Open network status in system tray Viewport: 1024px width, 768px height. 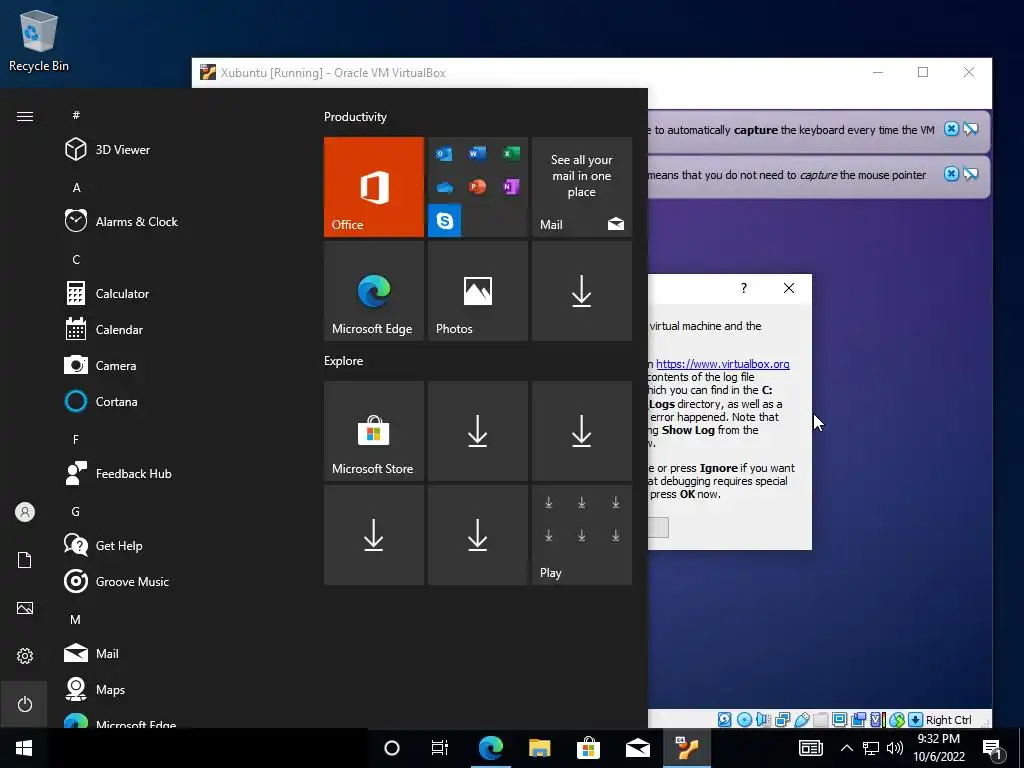pos(871,748)
